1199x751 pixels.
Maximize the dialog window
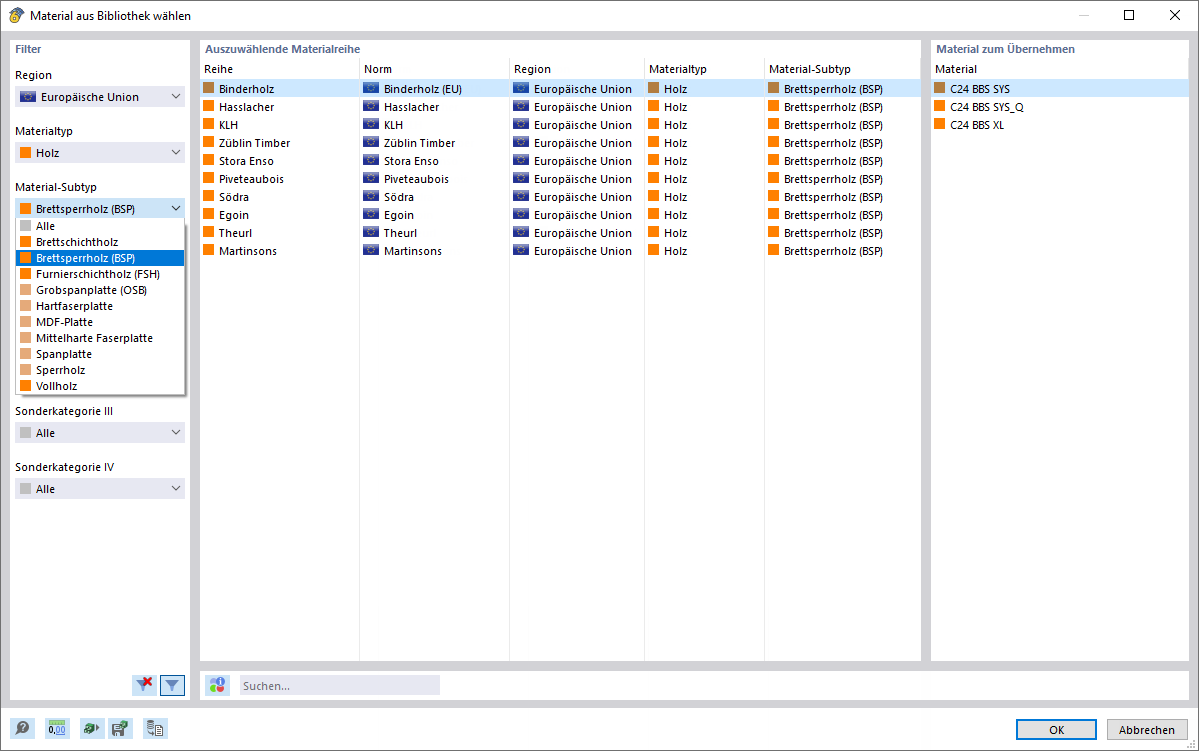point(1129,15)
